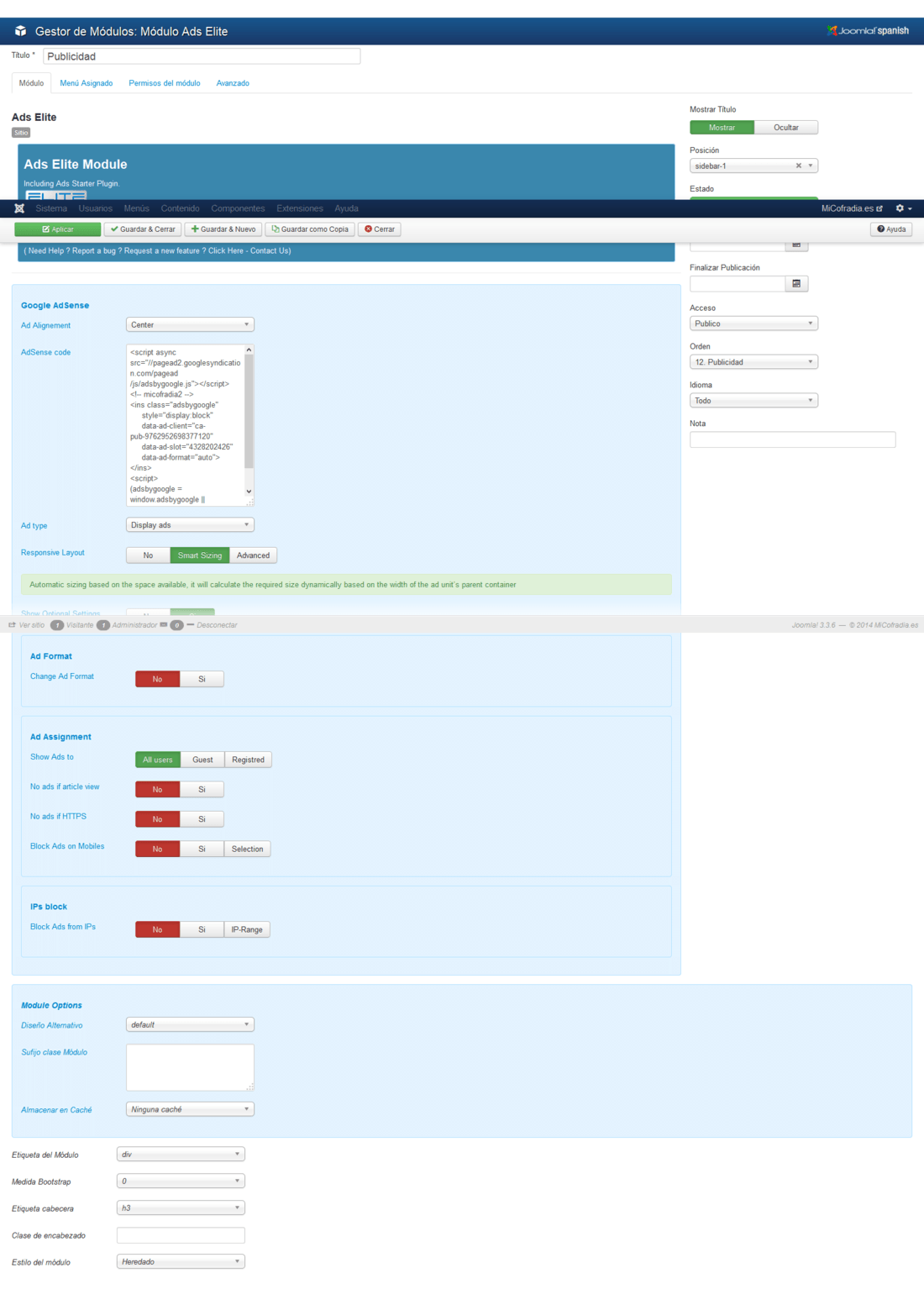Open the Diseño Alternativo dropdown
This screenshot has width=924, height=1310.
(x=190, y=1024)
